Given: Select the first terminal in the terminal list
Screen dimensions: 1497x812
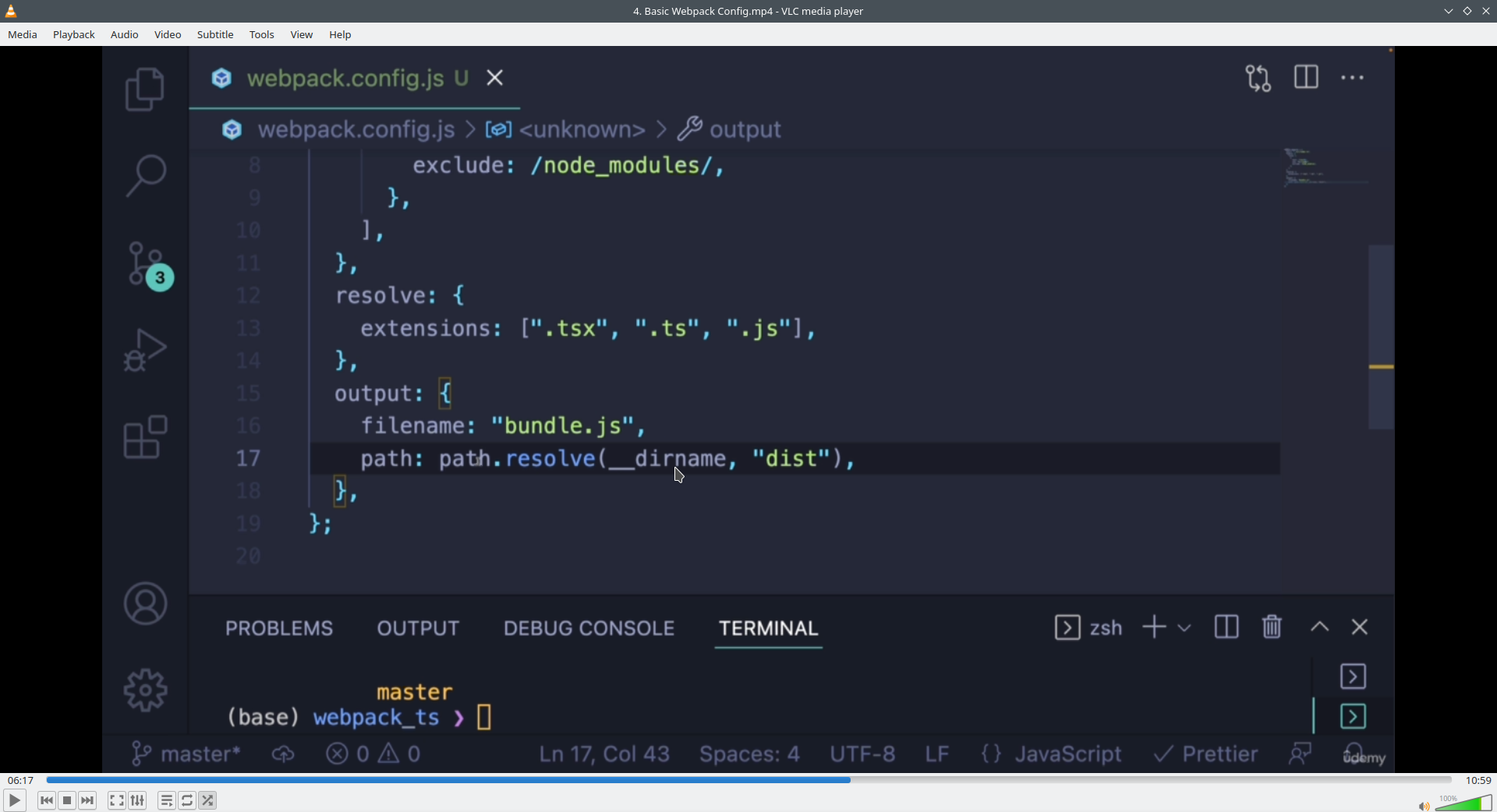Looking at the screenshot, I should tap(1354, 676).
